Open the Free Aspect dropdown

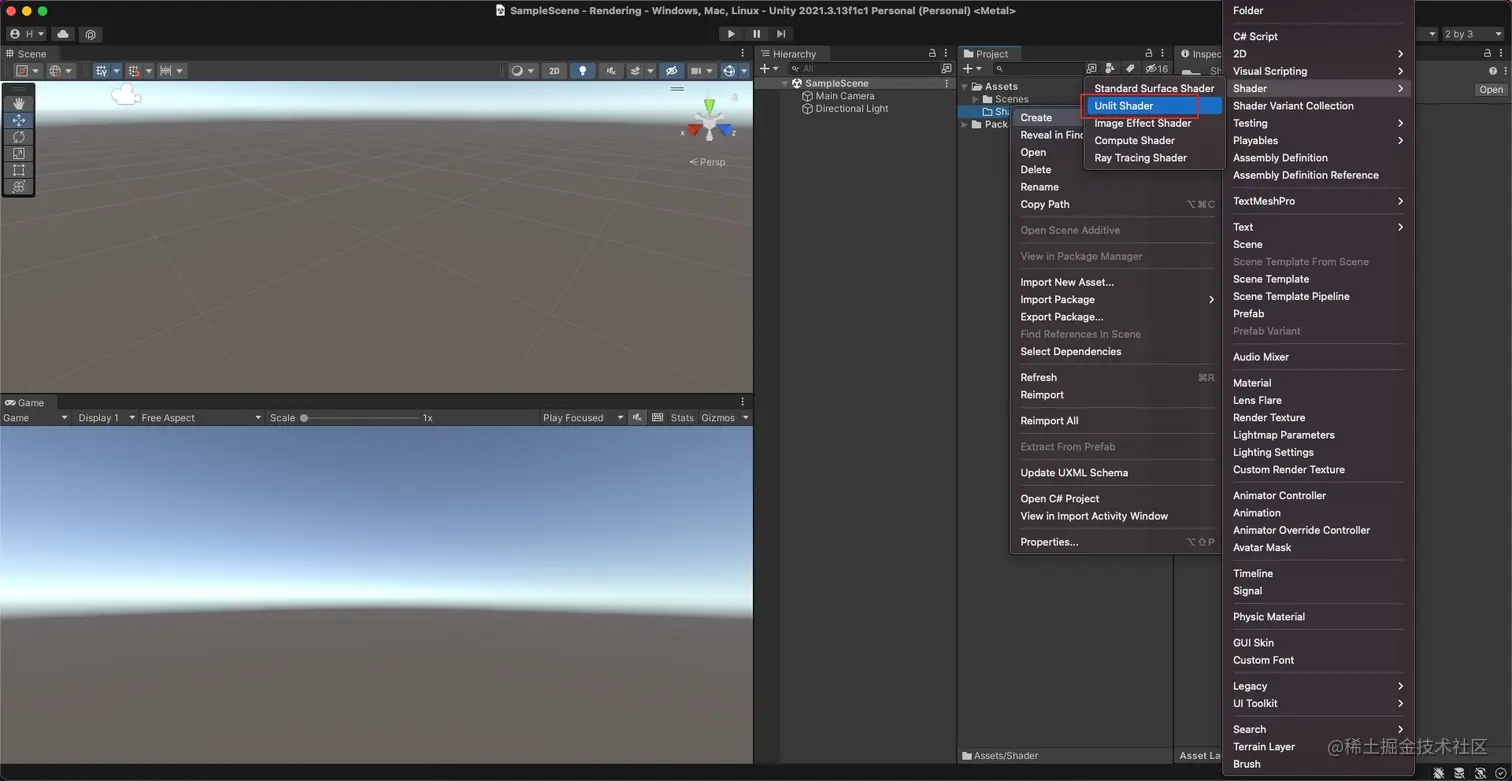click(x=200, y=418)
